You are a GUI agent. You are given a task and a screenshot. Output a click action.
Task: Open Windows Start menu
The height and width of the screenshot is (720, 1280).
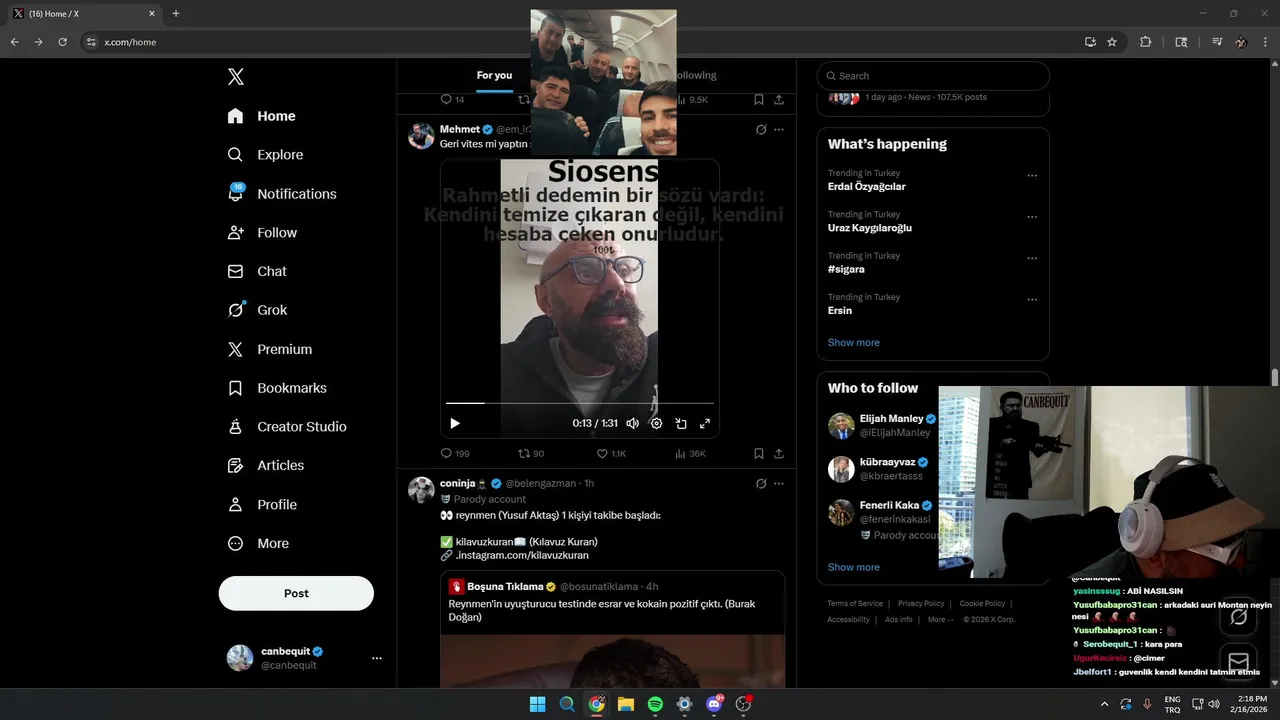(537, 704)
